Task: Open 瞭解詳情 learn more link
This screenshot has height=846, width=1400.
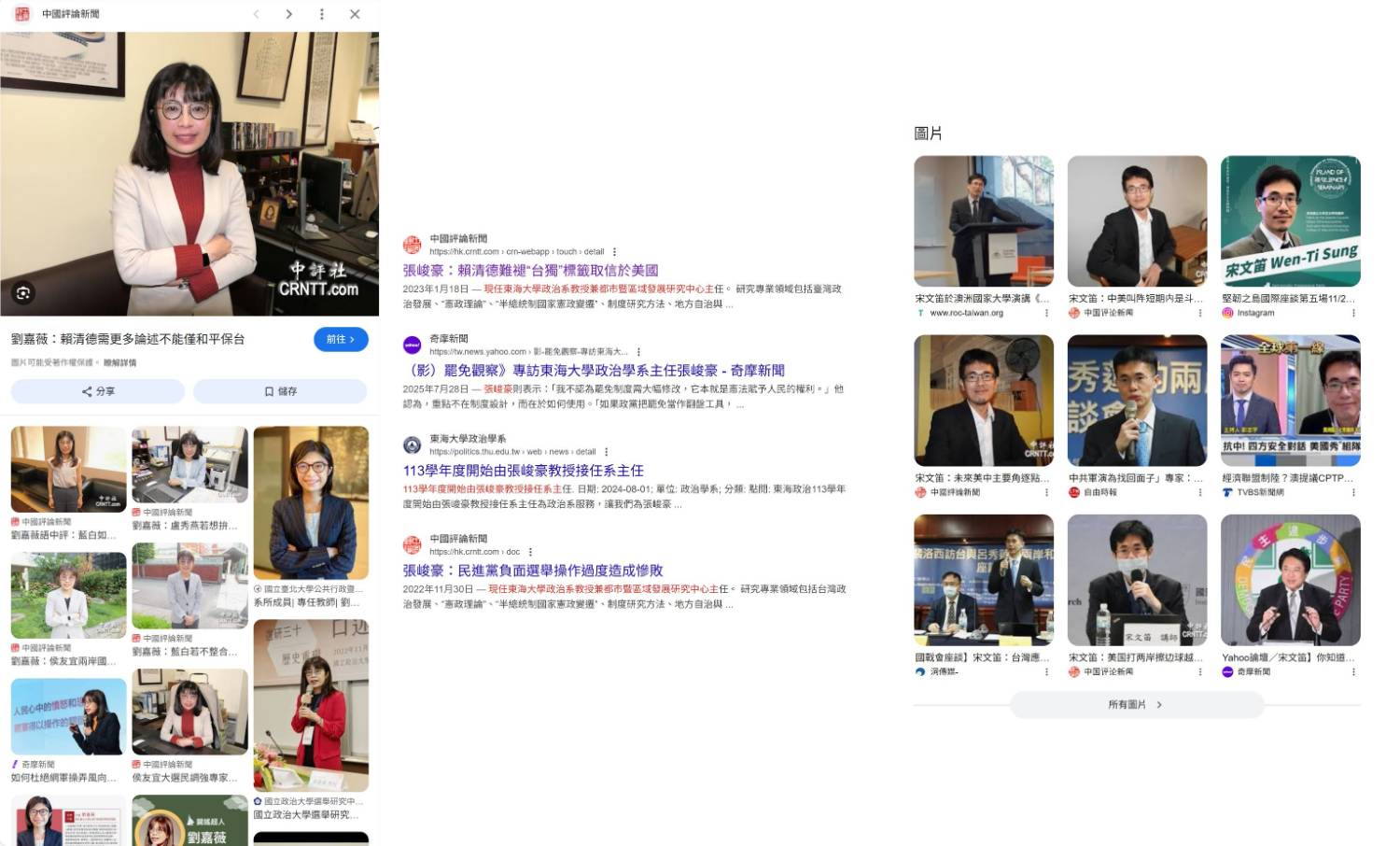Action: tap(119, 362)
